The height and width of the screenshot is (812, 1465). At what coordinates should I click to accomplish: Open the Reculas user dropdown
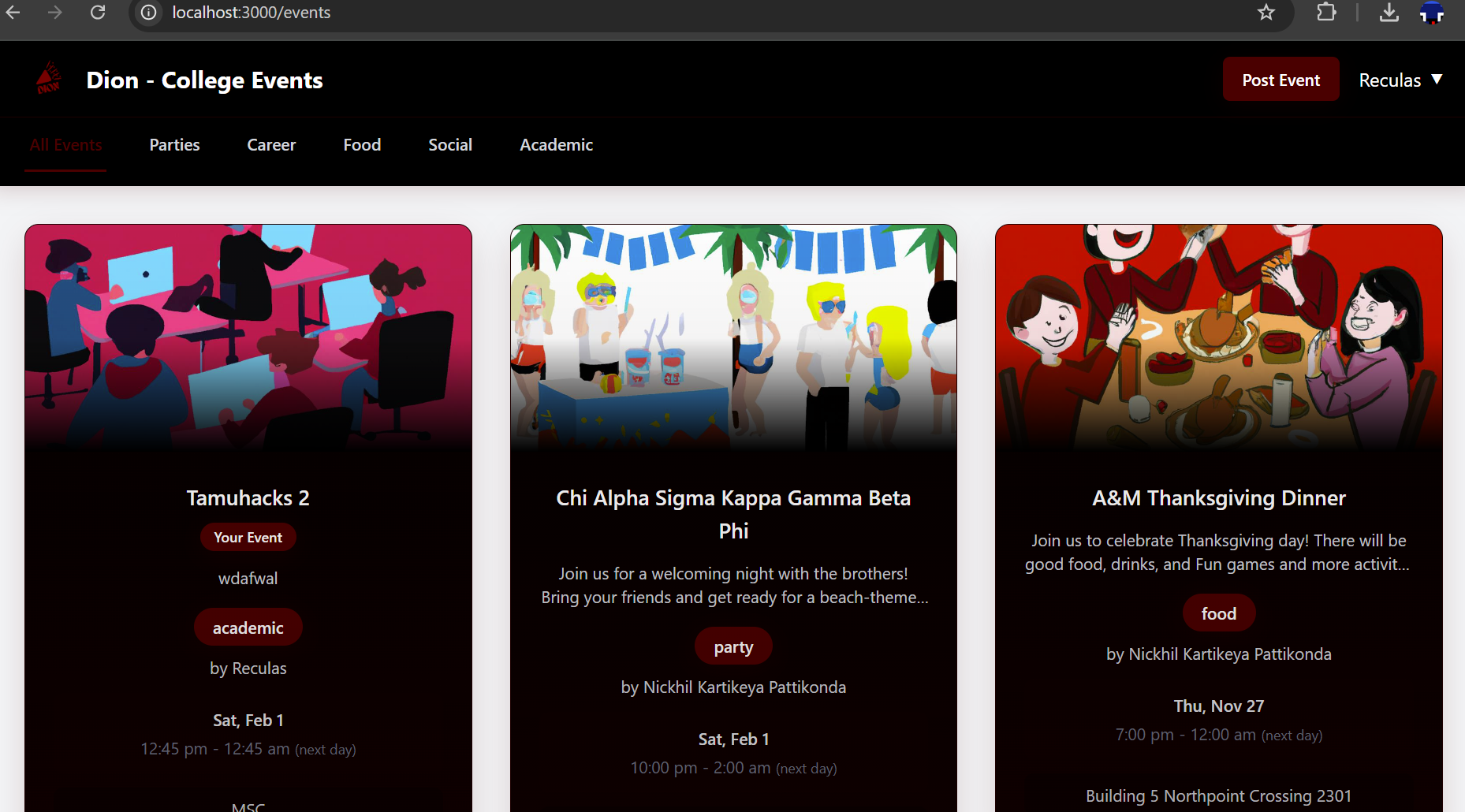[1400, 80]
